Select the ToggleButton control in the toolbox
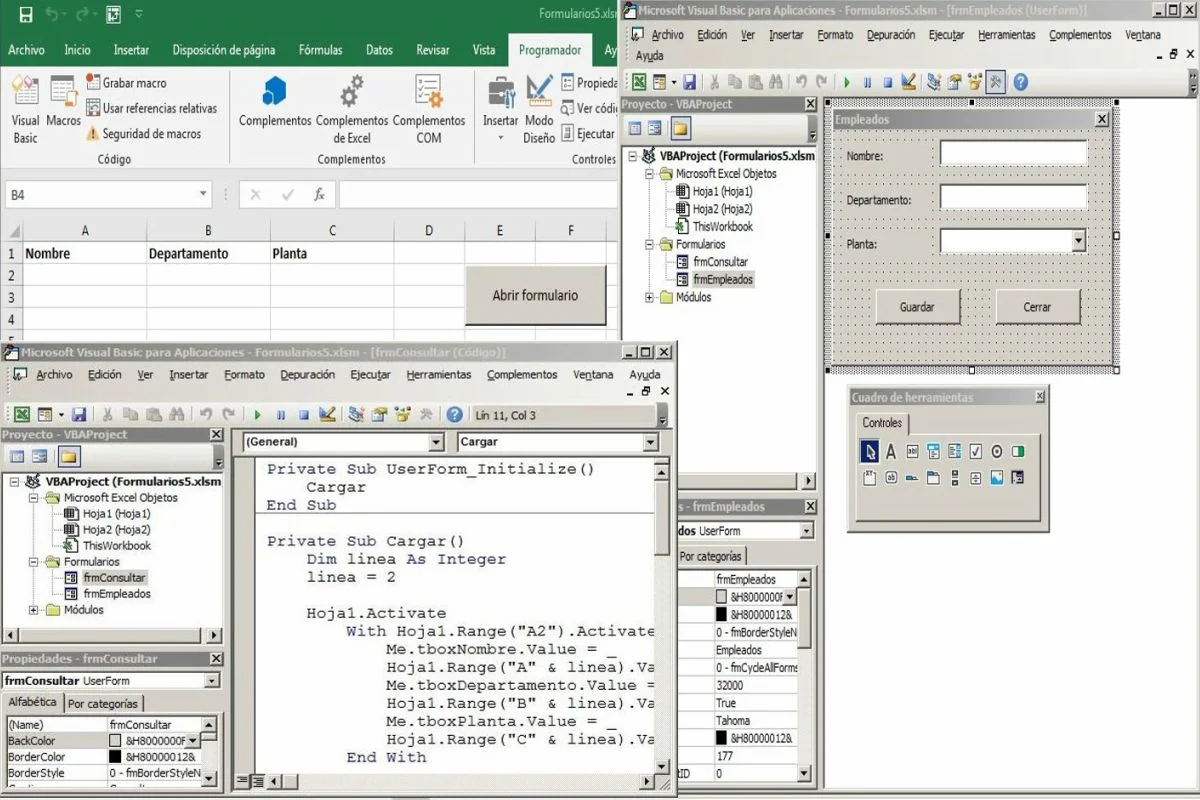The image size is (1200, 800). [1018, 452]
